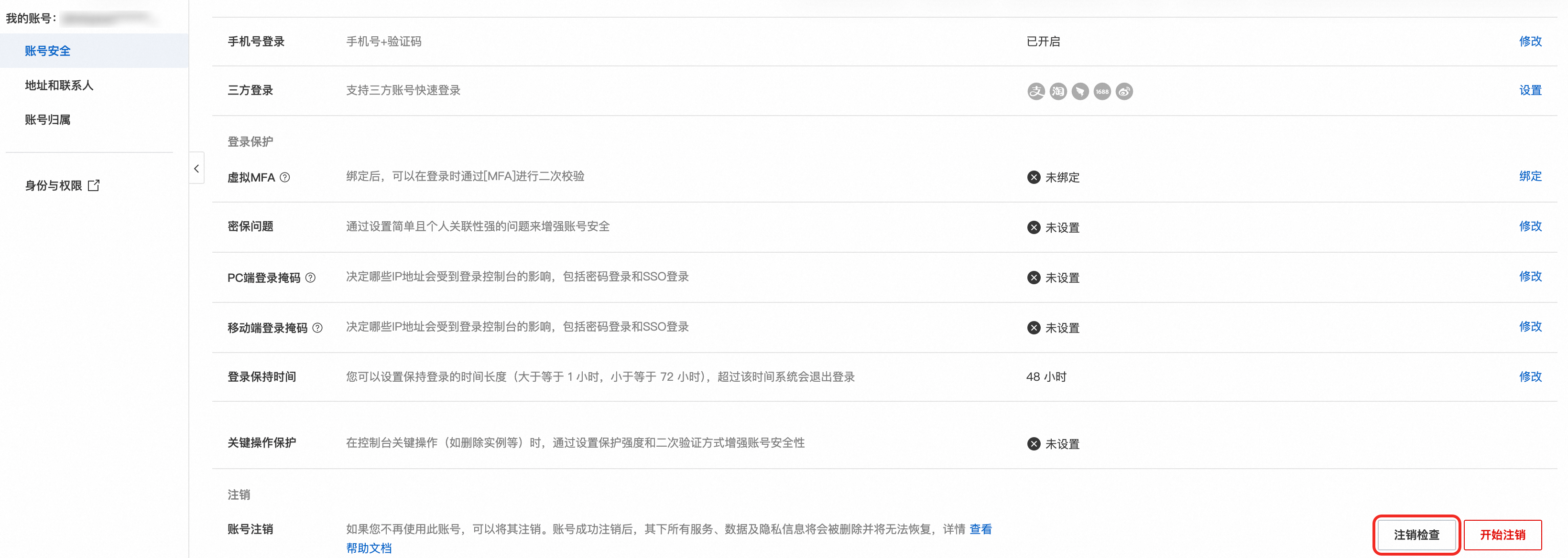Open 身份与权限 in the sidebar
The width and height of the screenshot is (1568, 558).
click(54, 185)
